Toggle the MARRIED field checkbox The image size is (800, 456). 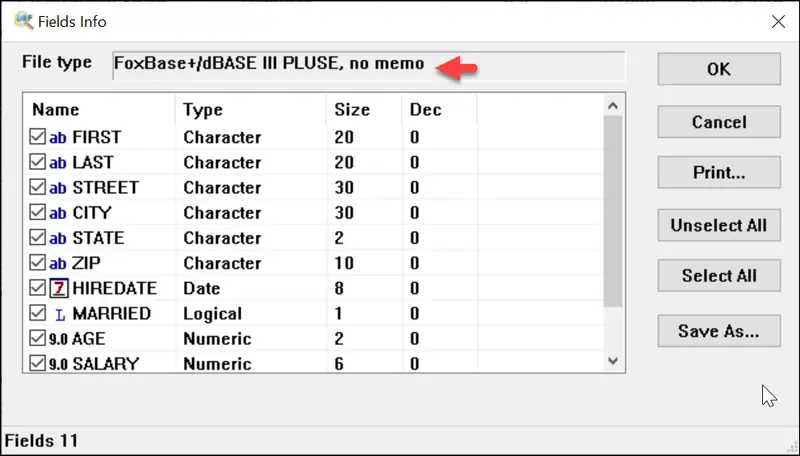(x=37, y=313)
